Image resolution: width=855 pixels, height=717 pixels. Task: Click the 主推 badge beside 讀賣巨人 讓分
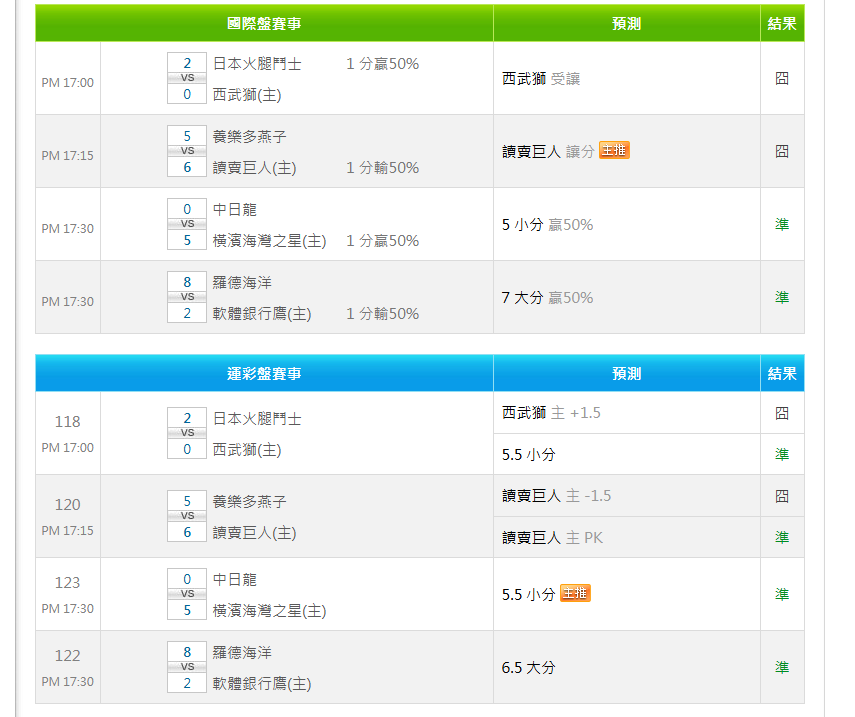(614, 150)
